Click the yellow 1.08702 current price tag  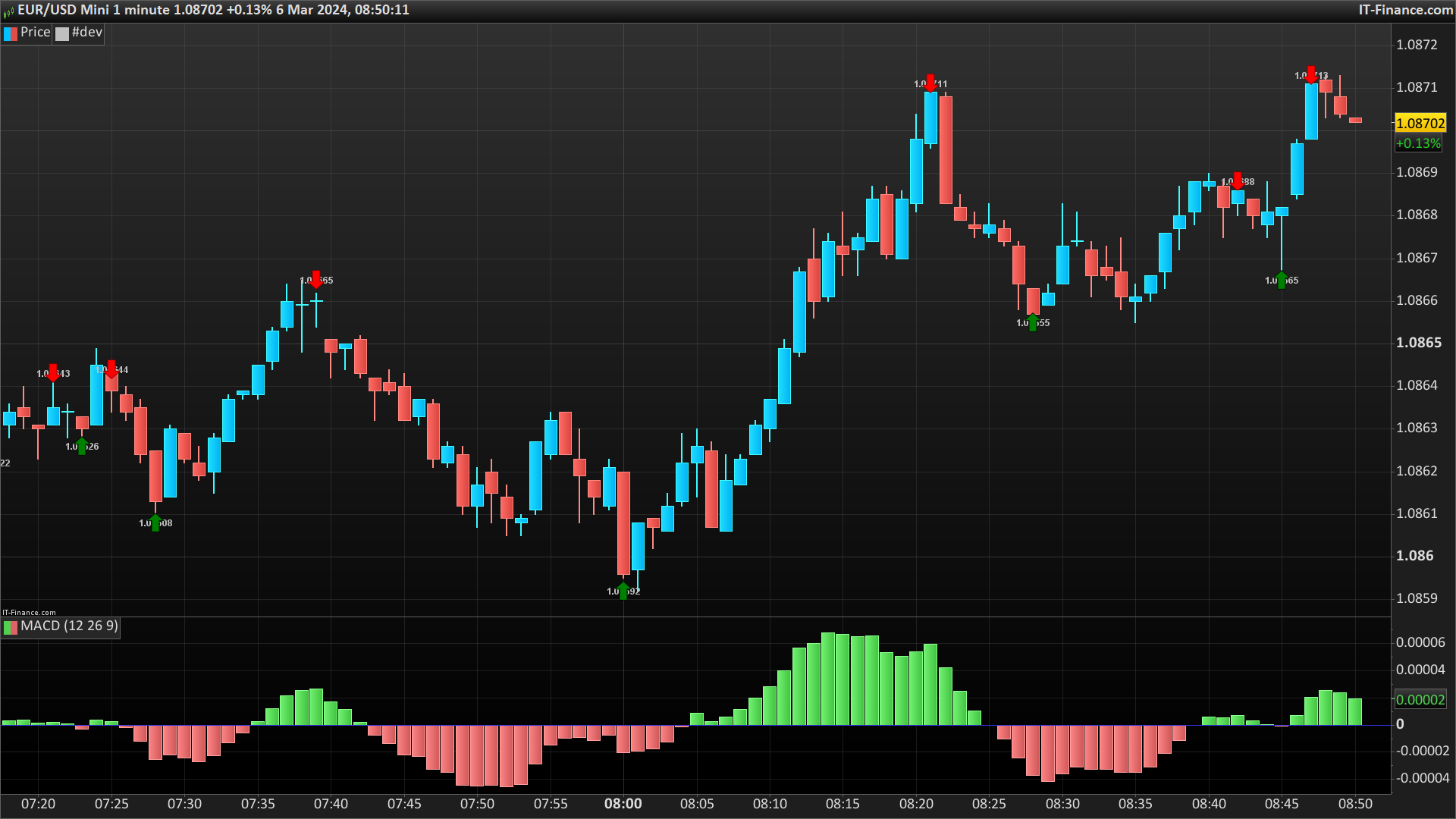pyautogui.click(x=1420, y=124)
